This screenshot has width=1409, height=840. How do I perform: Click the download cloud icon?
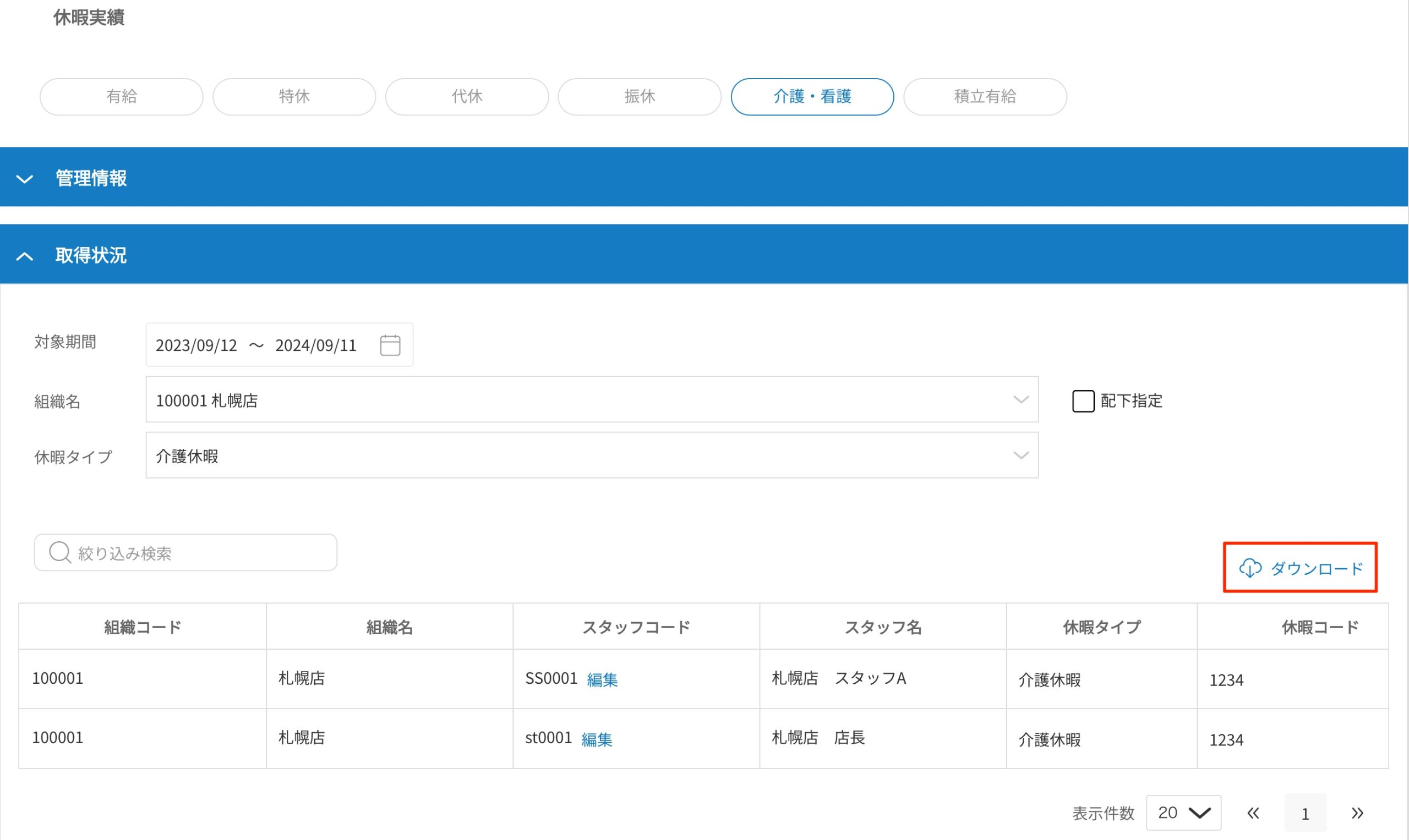tap(1249, 568)
